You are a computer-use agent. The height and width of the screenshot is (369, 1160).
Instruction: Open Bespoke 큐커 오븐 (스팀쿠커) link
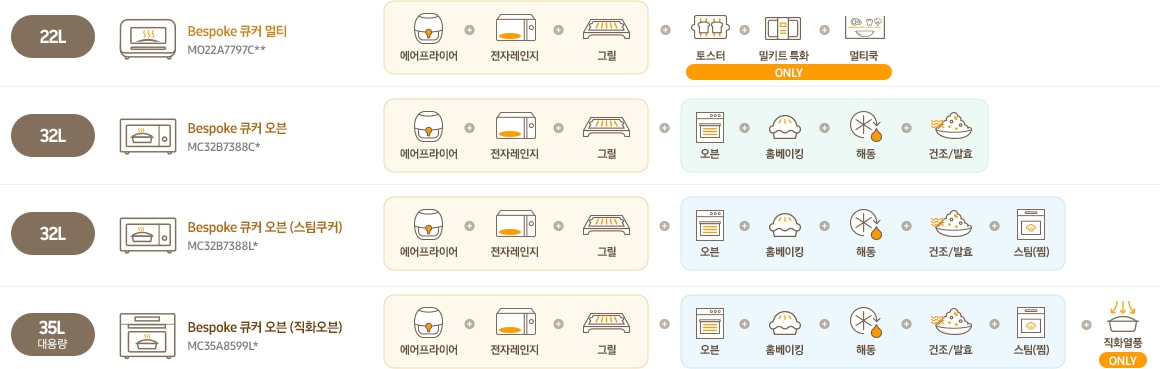(x=265, y=227)
